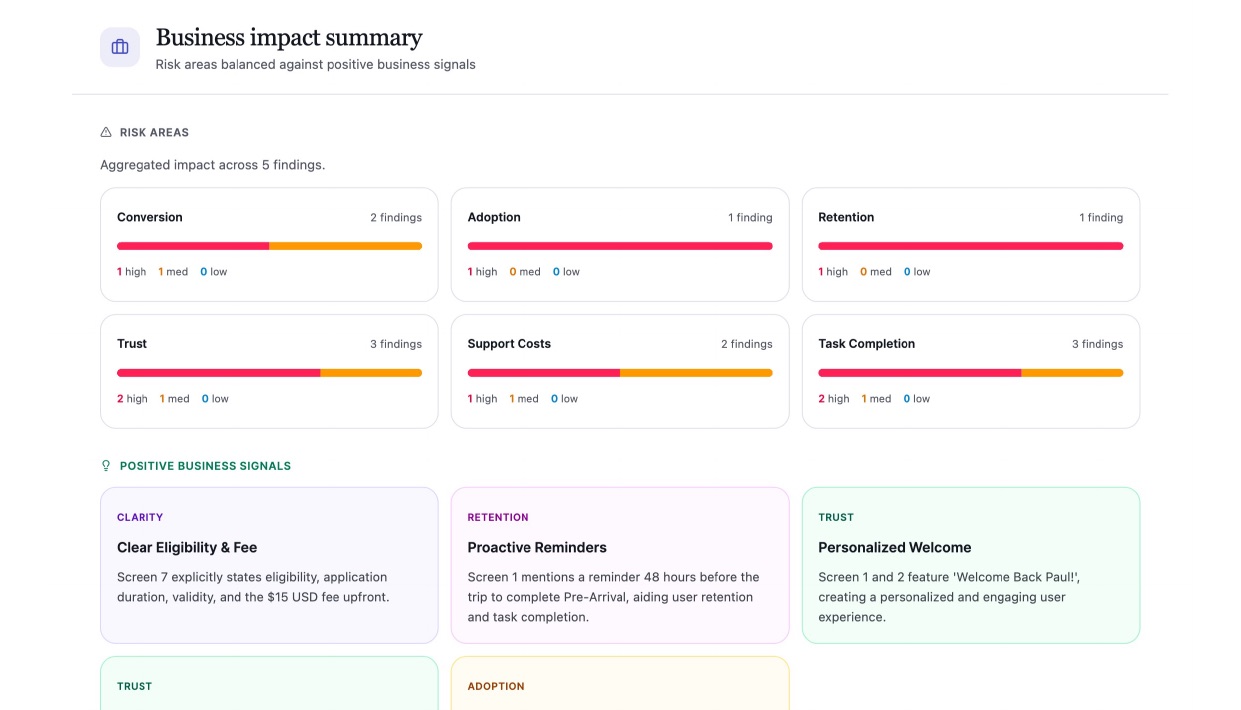Click the RETENTION tag on Proactive Reminders
The height and width of the screenshot is (710, 1241).
click(498, 518)
